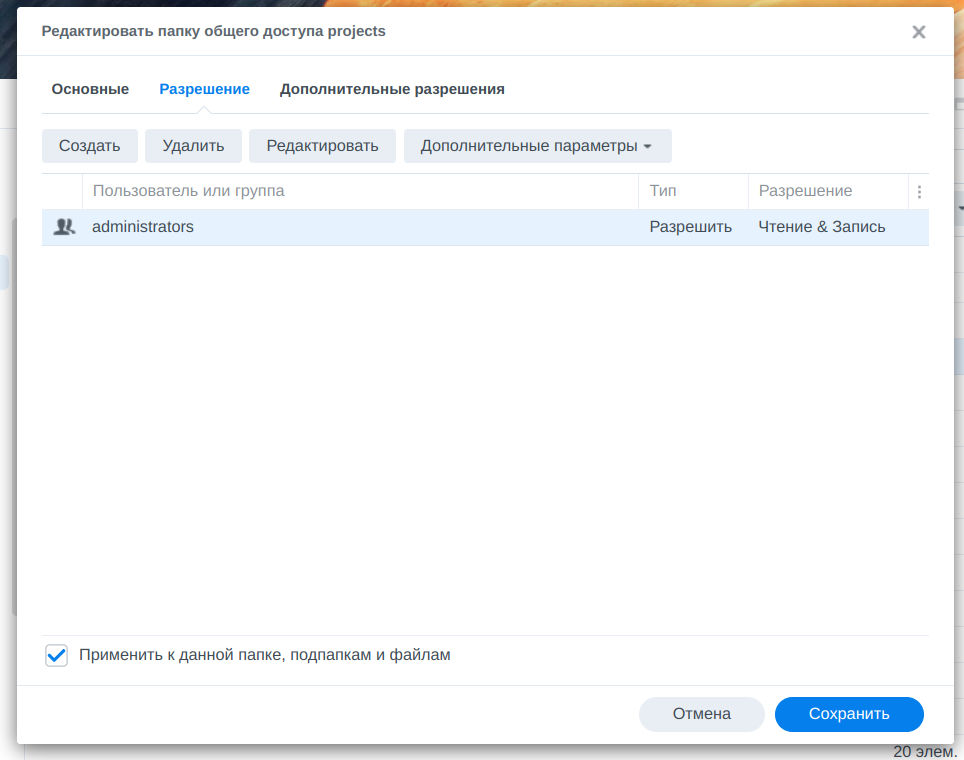
Task: Cancel changes with the Отмена button
Action: (x=701, y=714)
